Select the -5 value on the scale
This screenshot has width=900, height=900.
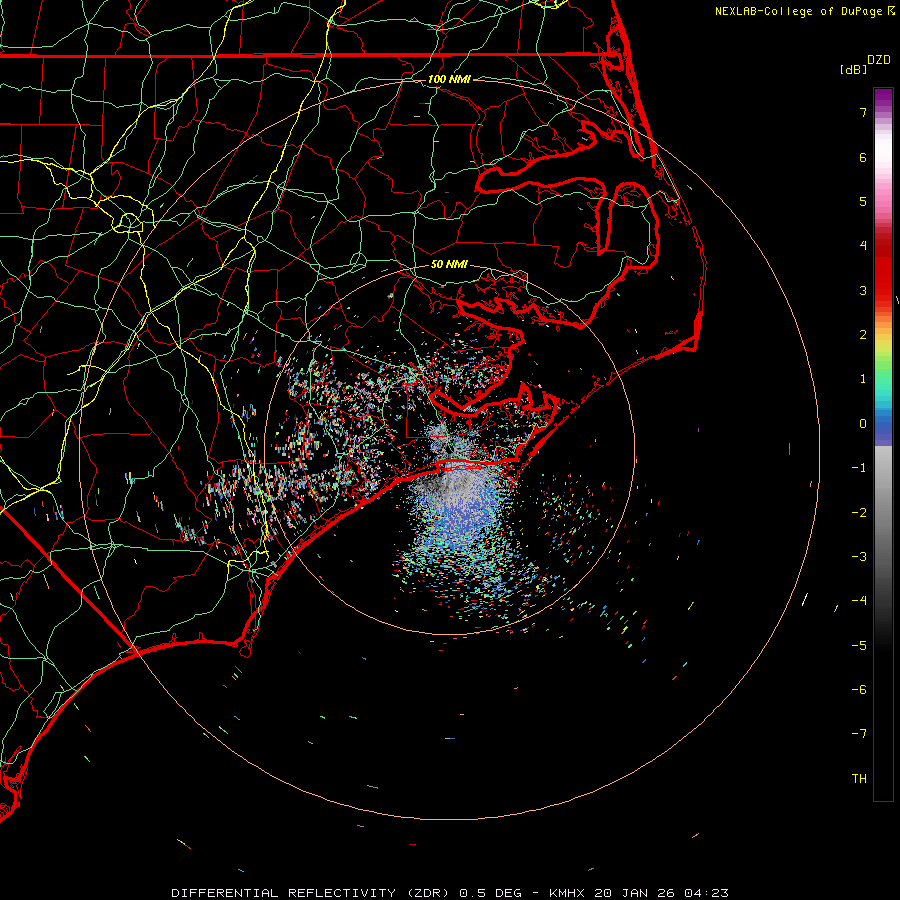pyautogui.click(x=859, y=646)
